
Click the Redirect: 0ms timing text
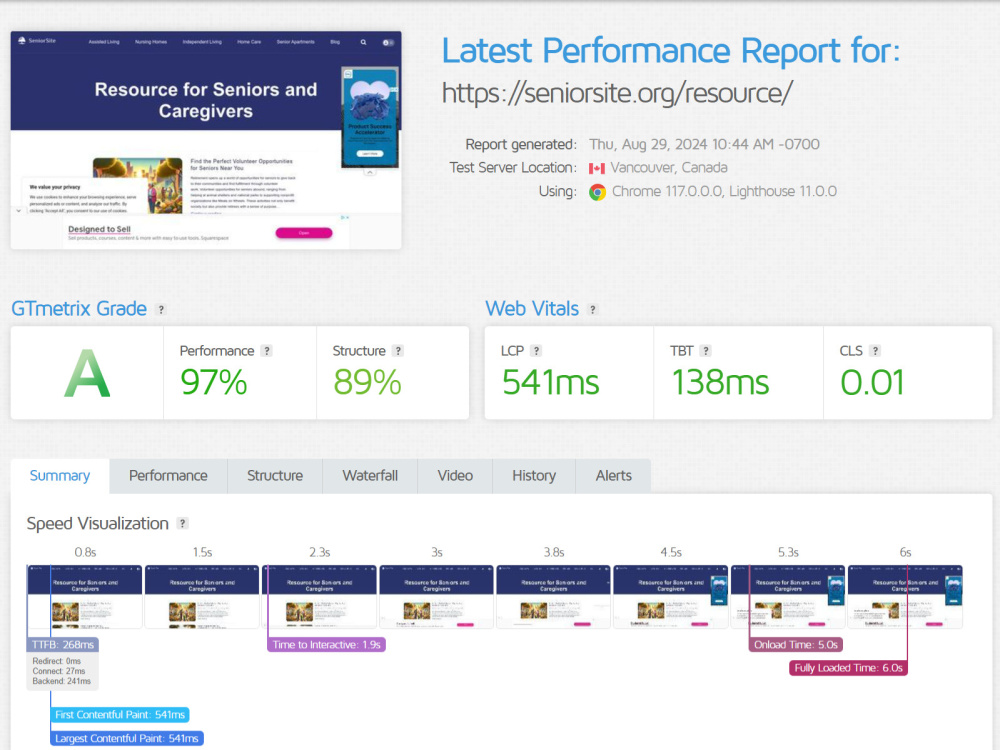[57, 661]
